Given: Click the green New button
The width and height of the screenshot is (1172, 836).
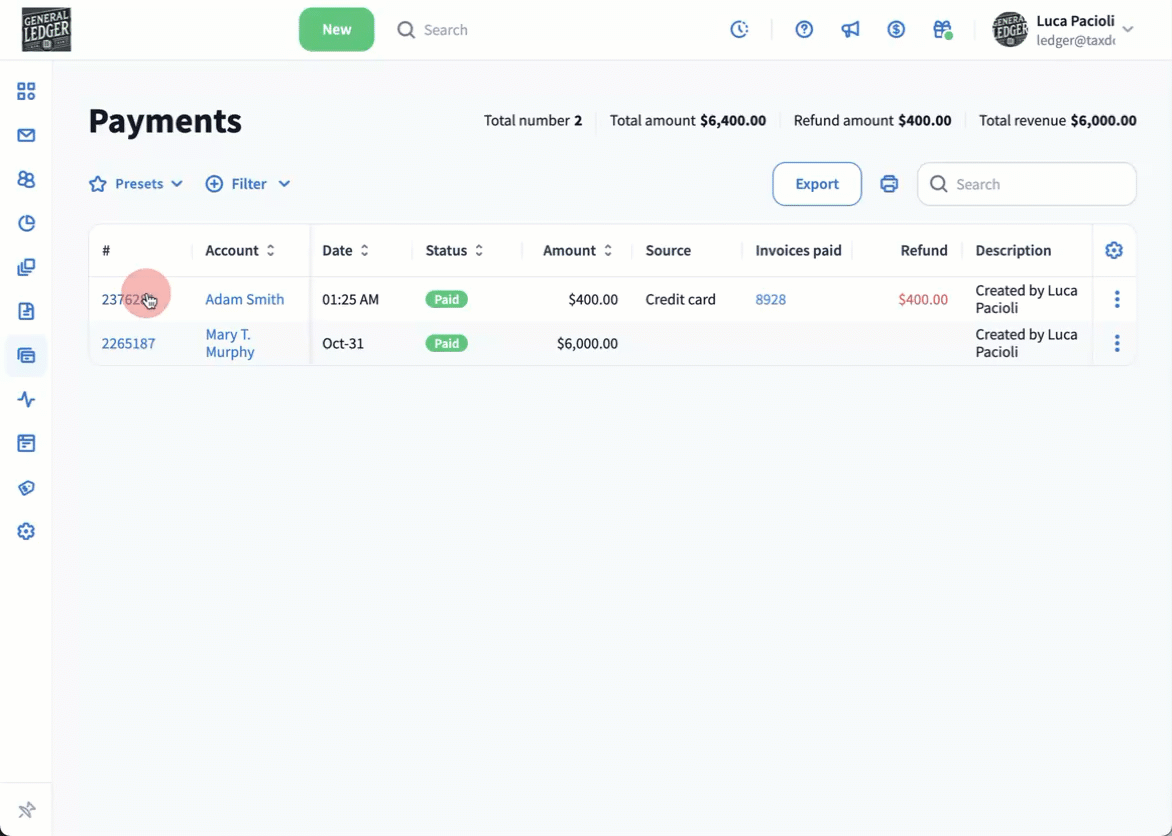Looking at the screenshot, I should tap(336, 30).
